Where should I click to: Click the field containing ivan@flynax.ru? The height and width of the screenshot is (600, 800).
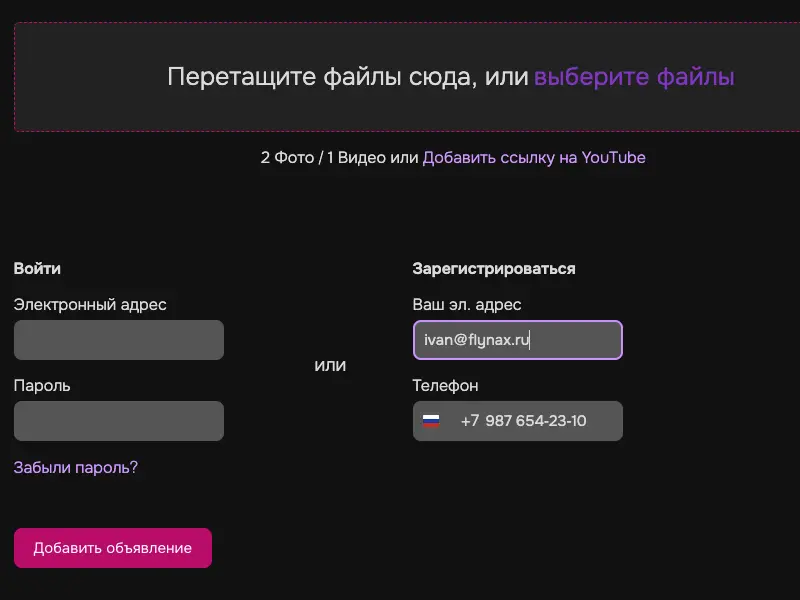pyautogui.click(x=517, y=340)
